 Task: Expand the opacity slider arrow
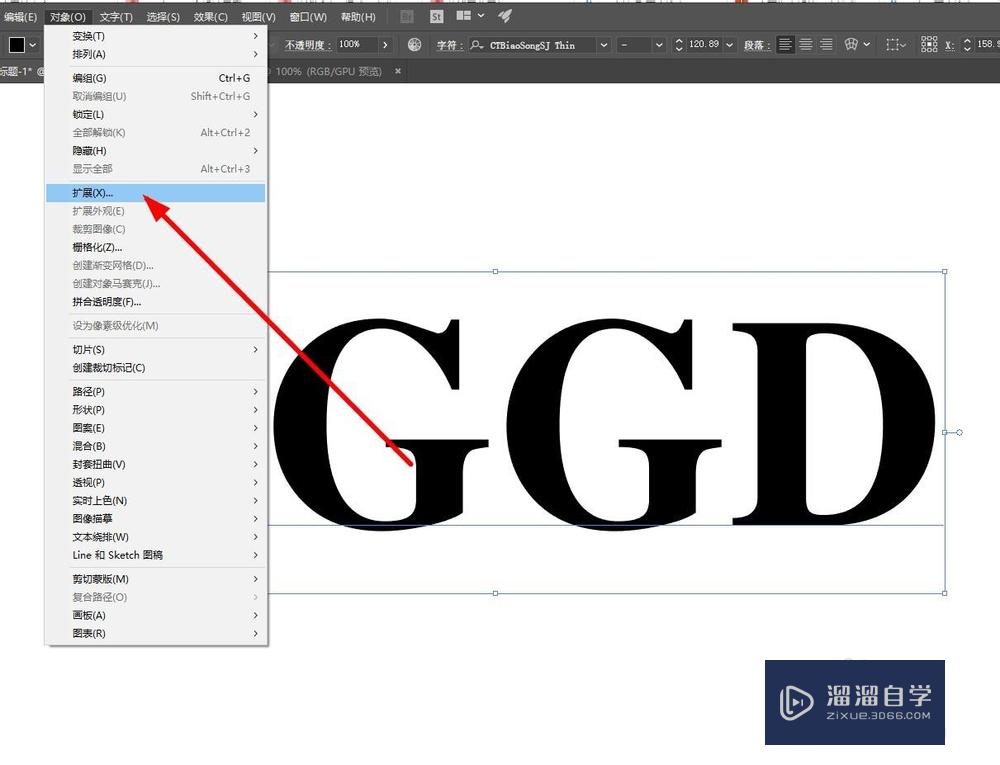tap(385, 45)
